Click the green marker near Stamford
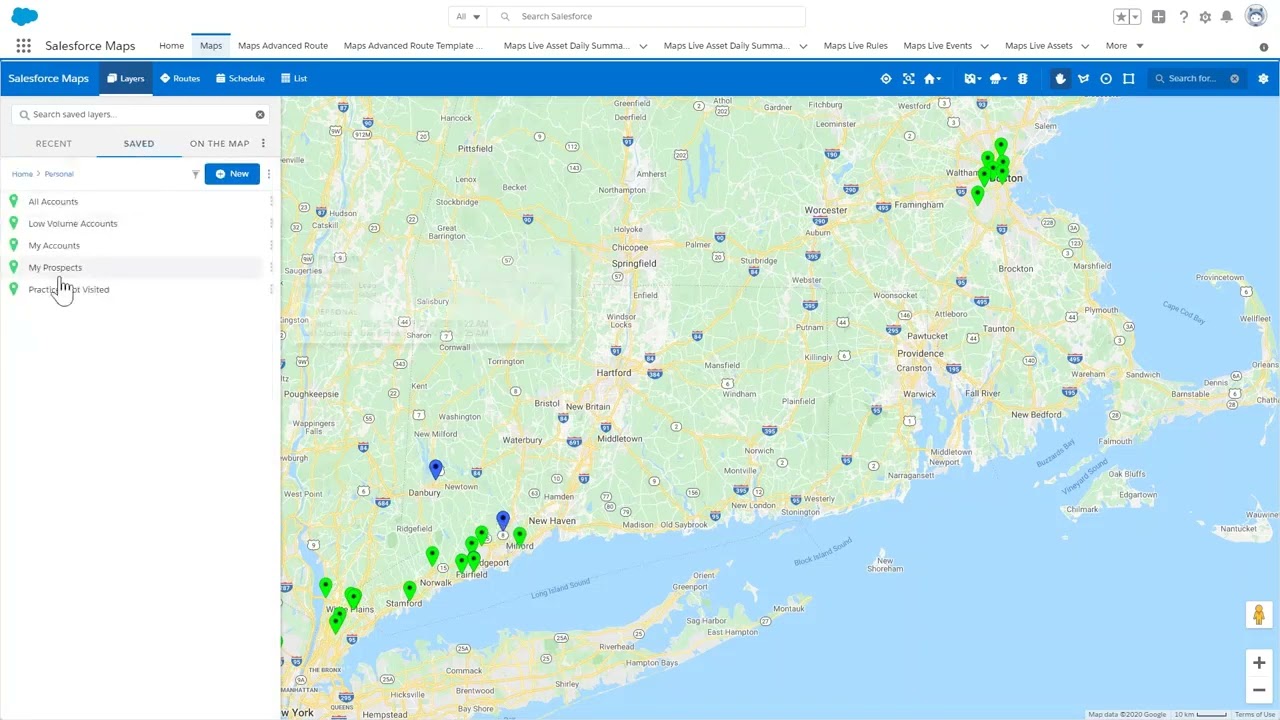Image resolution: width=1280 pixels, height=720 pixels. (409, 590)
